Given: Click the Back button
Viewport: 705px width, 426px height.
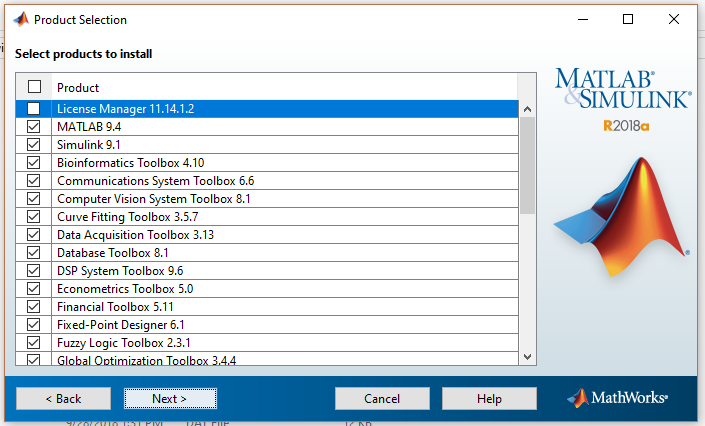Looking at the screenshot, I should [x=63, y=399].
